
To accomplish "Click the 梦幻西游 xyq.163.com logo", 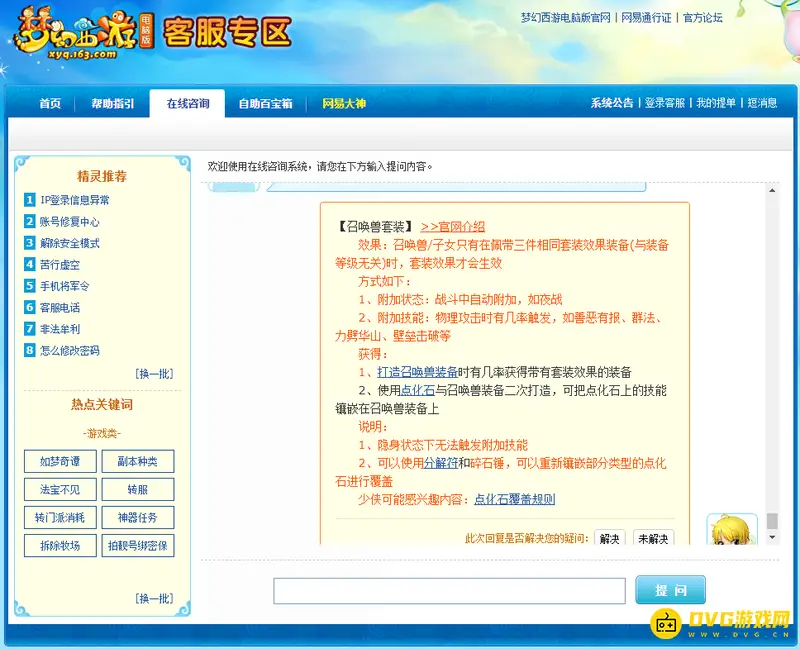I will (84, 32).
